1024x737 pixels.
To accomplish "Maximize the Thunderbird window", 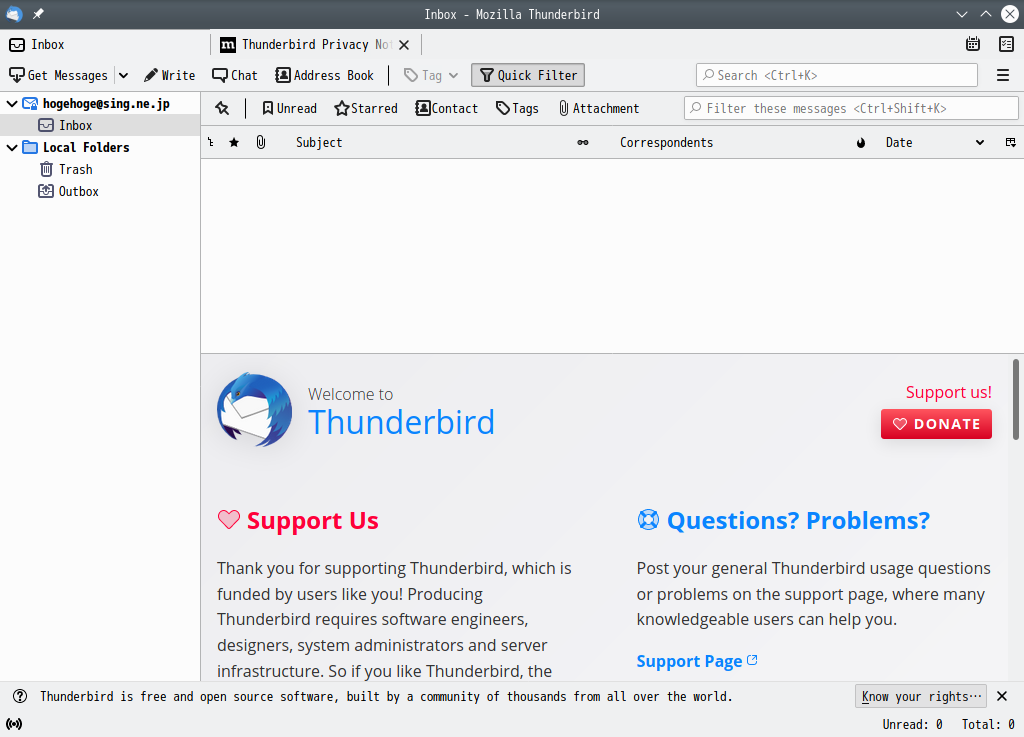I will click(x=985, y=14).
